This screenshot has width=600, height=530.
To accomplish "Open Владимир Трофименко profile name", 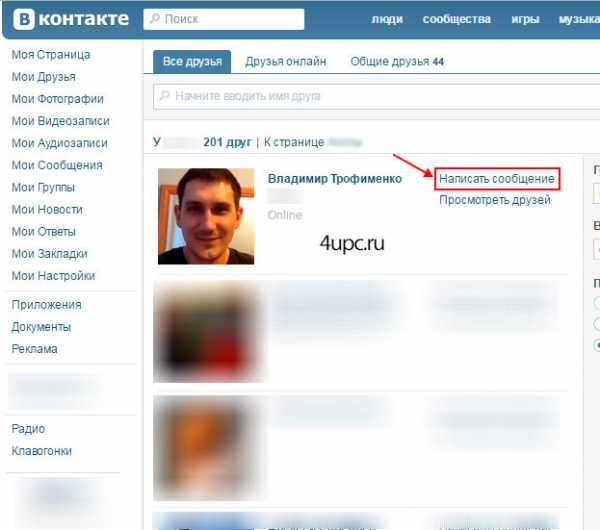I will [x=334, y=179].
